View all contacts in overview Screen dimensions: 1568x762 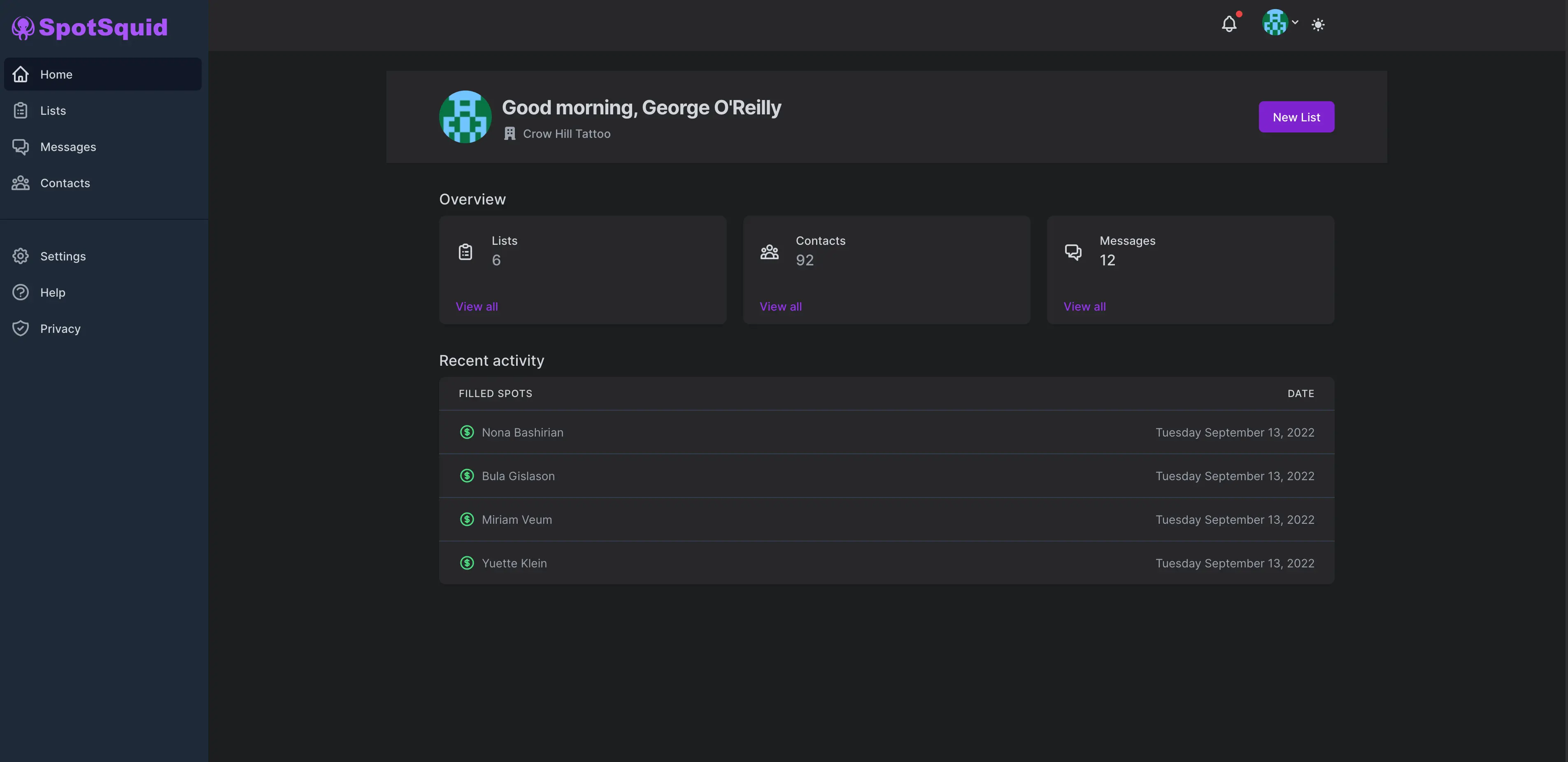[x=780, y=307]
